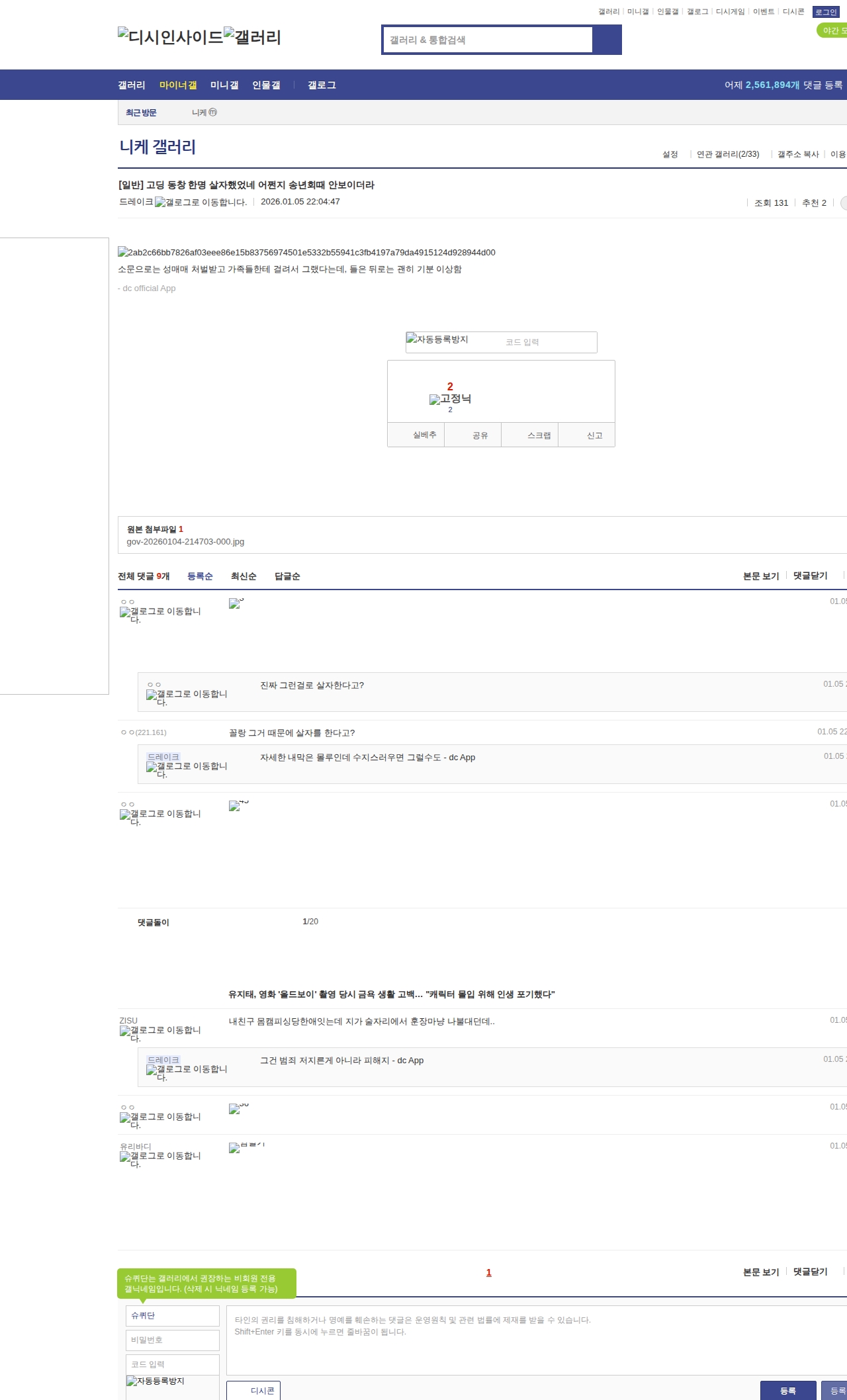Click the 비밀번호 password field
Image resolution: width=847 pixels, height=1400 pixels.
coord(172,1340)
